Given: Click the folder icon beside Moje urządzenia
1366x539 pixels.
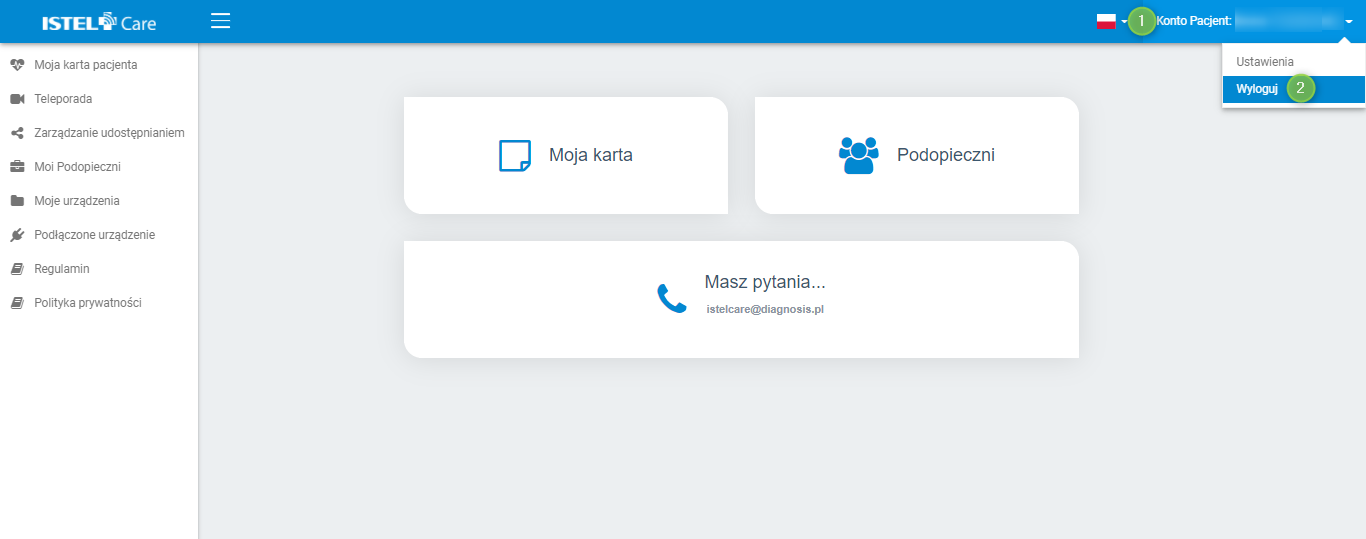Looking at the screenshot, I should tap(16, 201).
